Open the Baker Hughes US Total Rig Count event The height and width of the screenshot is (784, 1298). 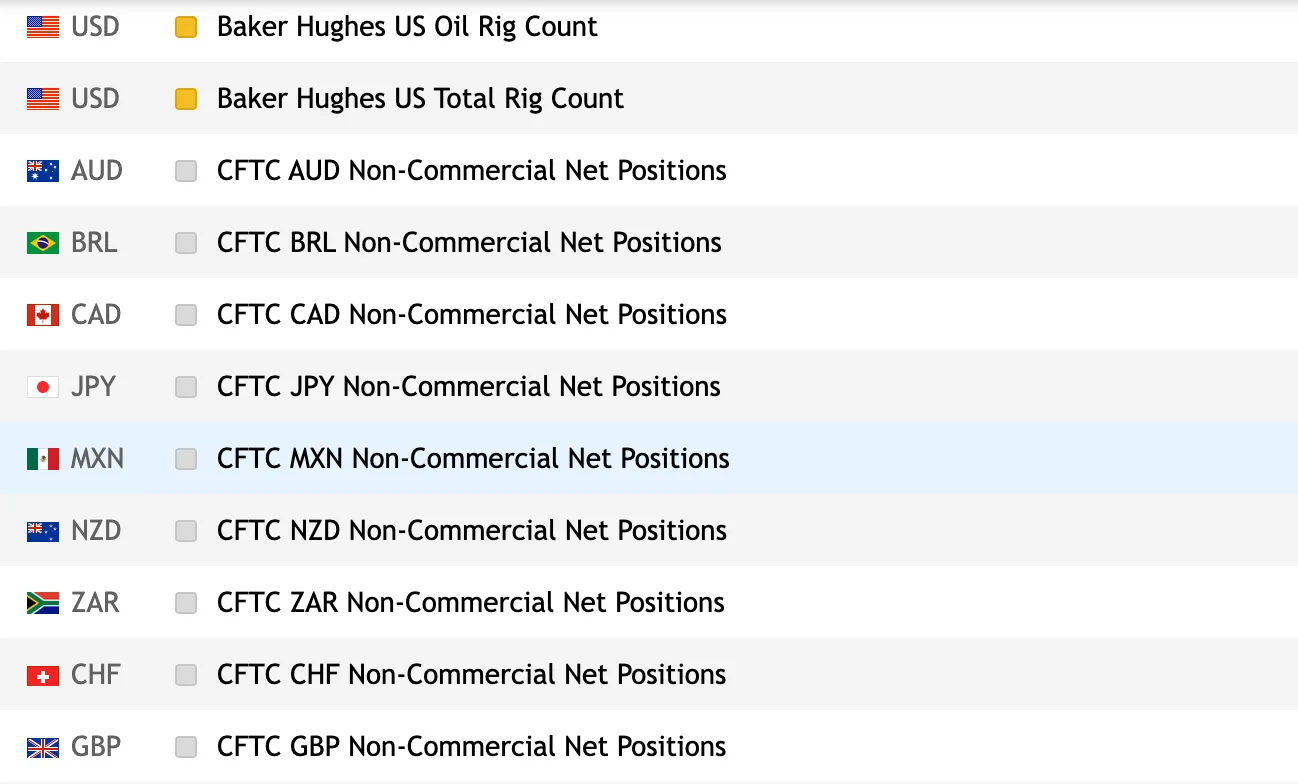click(x=420, y=99)
